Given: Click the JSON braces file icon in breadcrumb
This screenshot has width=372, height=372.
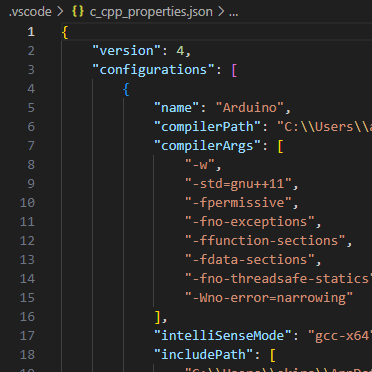Looking at the screenshot, I should [77, 12].
